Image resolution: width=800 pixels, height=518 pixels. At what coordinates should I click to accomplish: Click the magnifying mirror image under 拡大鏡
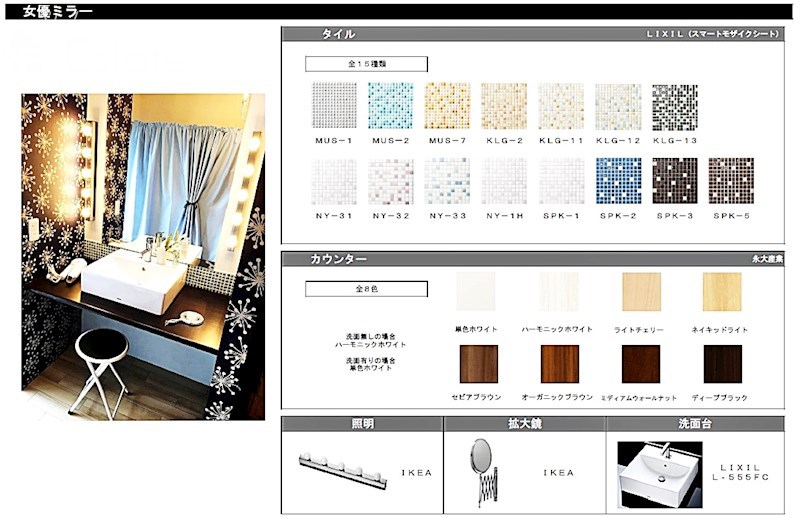pos(485,468)
